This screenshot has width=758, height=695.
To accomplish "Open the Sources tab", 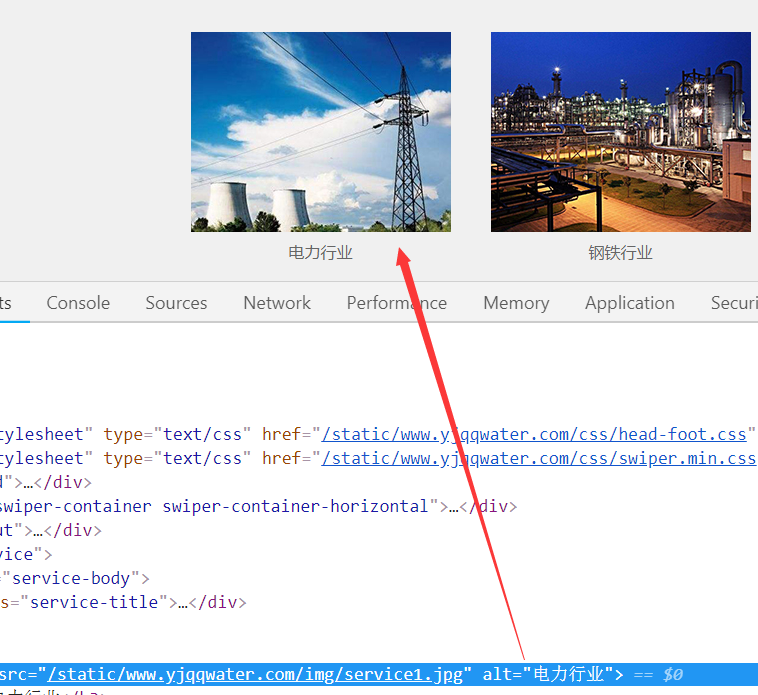I will coord(176,303).
